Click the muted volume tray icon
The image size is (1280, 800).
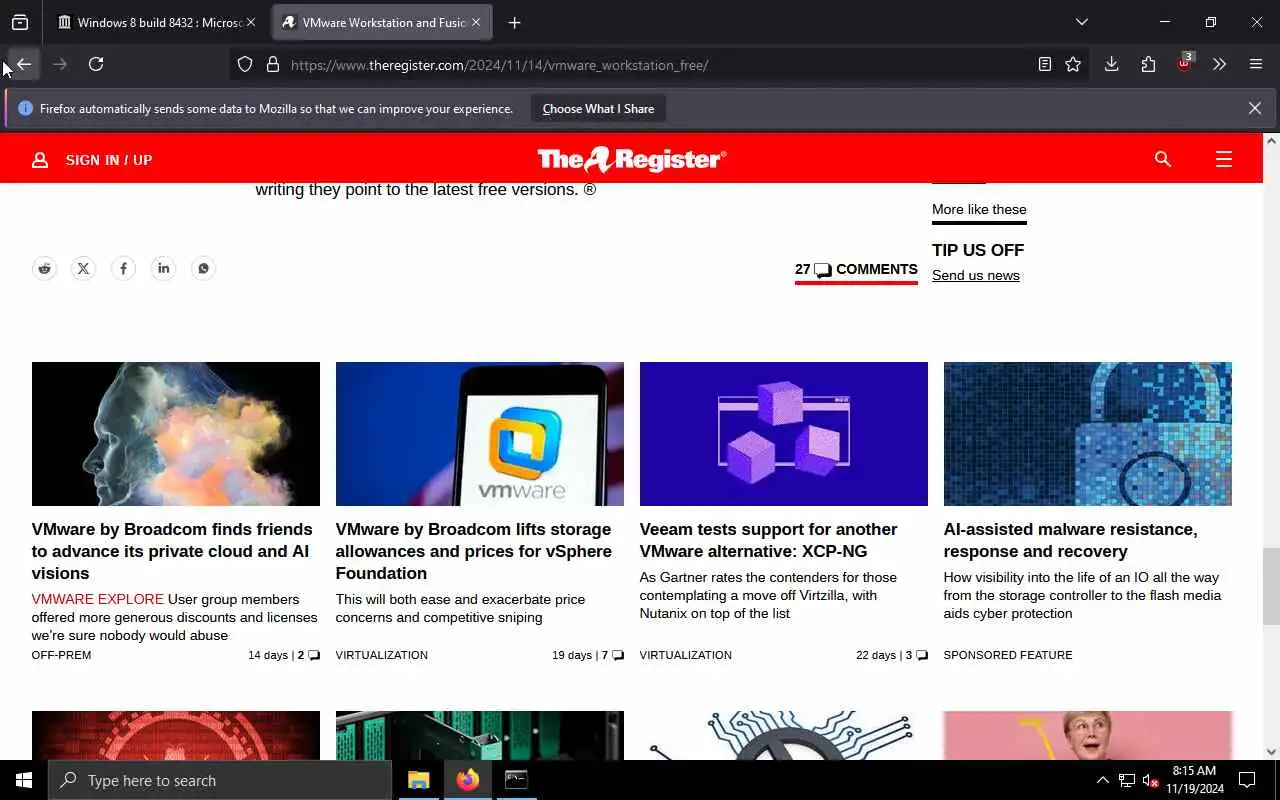pos(1151,780)
